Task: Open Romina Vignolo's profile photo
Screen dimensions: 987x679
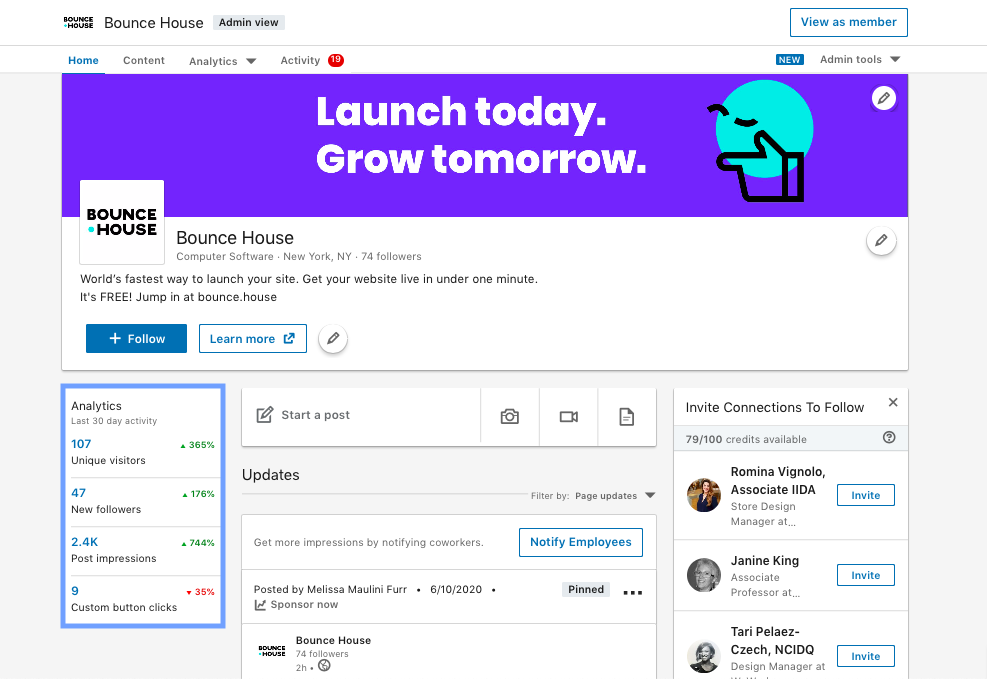Action: point(704,495)
